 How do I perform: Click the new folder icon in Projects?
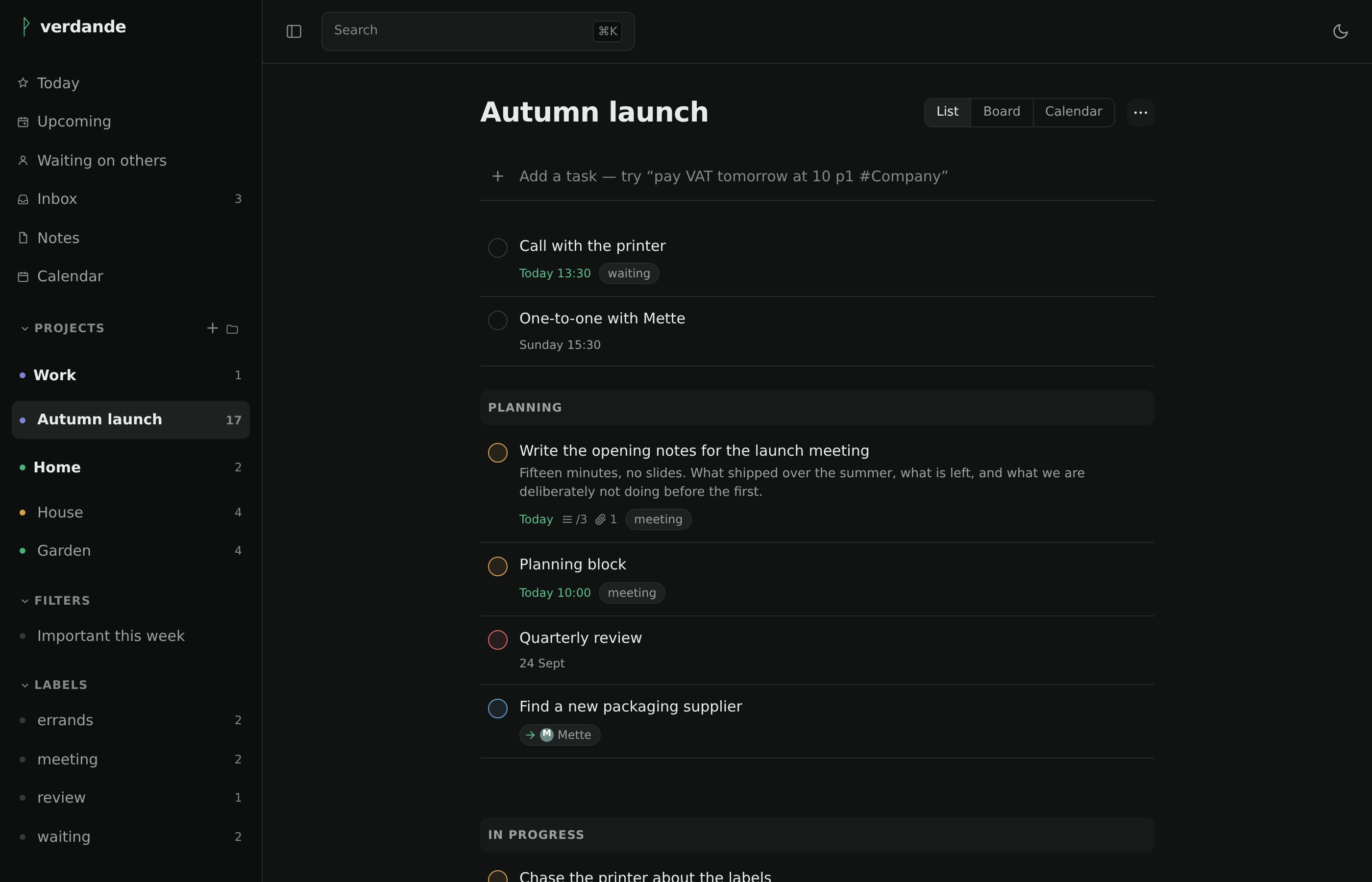click(232, 329)
